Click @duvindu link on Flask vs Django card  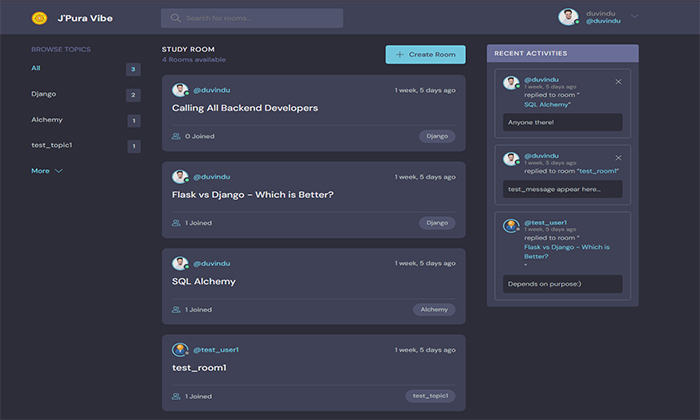[212, 177]
